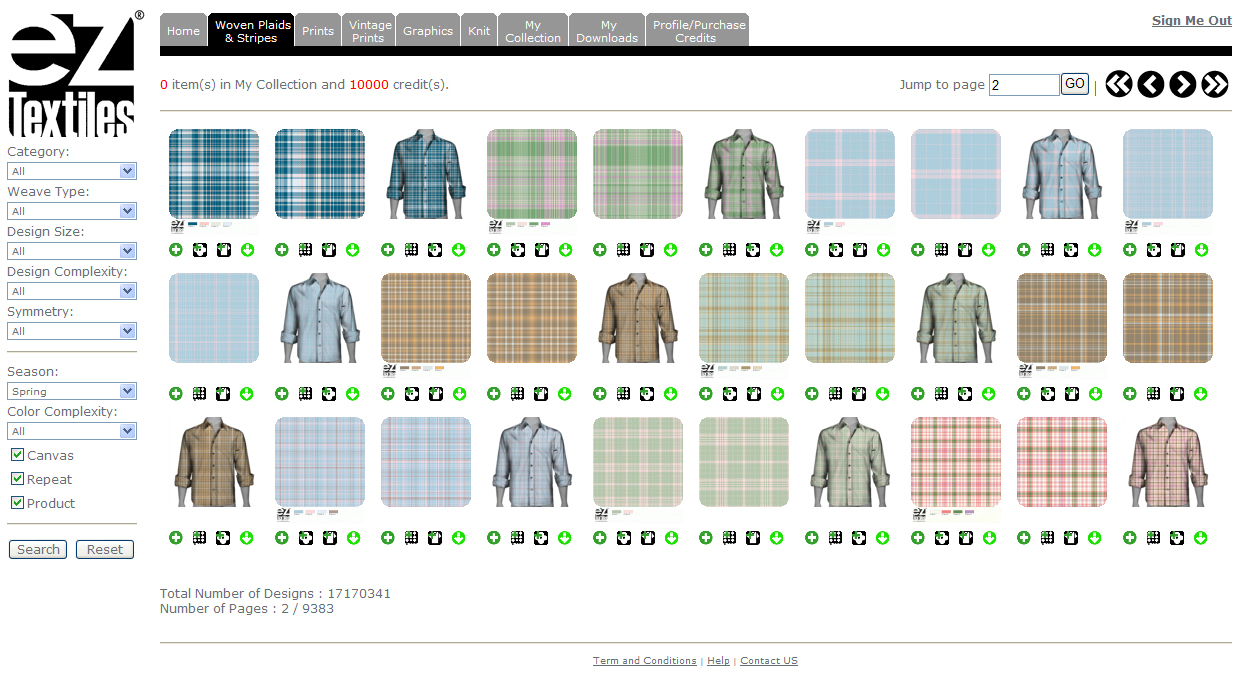Uncheck the Repeat checkbox
The height and width of the screenshot is (692, 1238).
pos(17,479)
